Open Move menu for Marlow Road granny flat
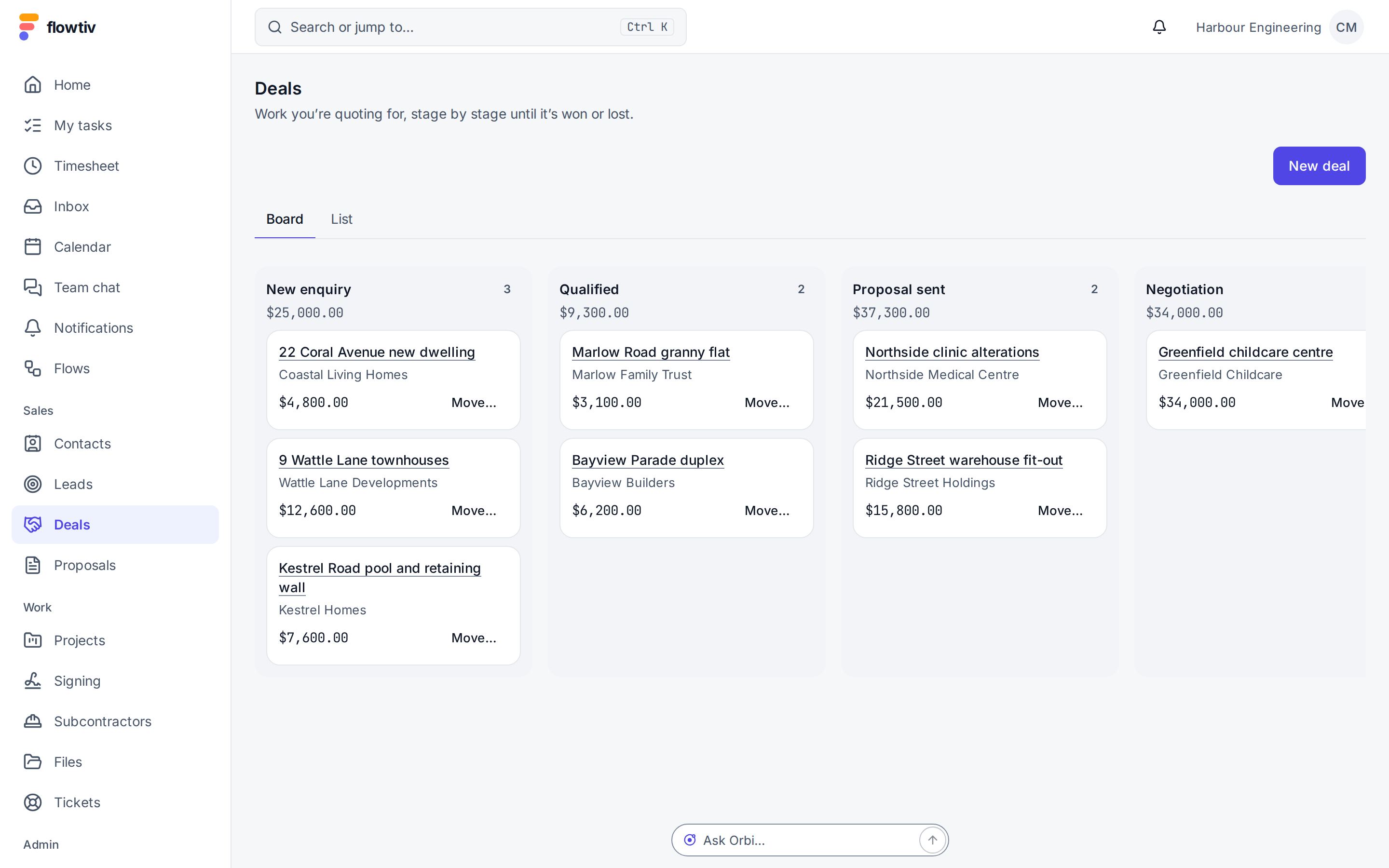Viewport: 1389px width, 868px height. tap(767, 403)
